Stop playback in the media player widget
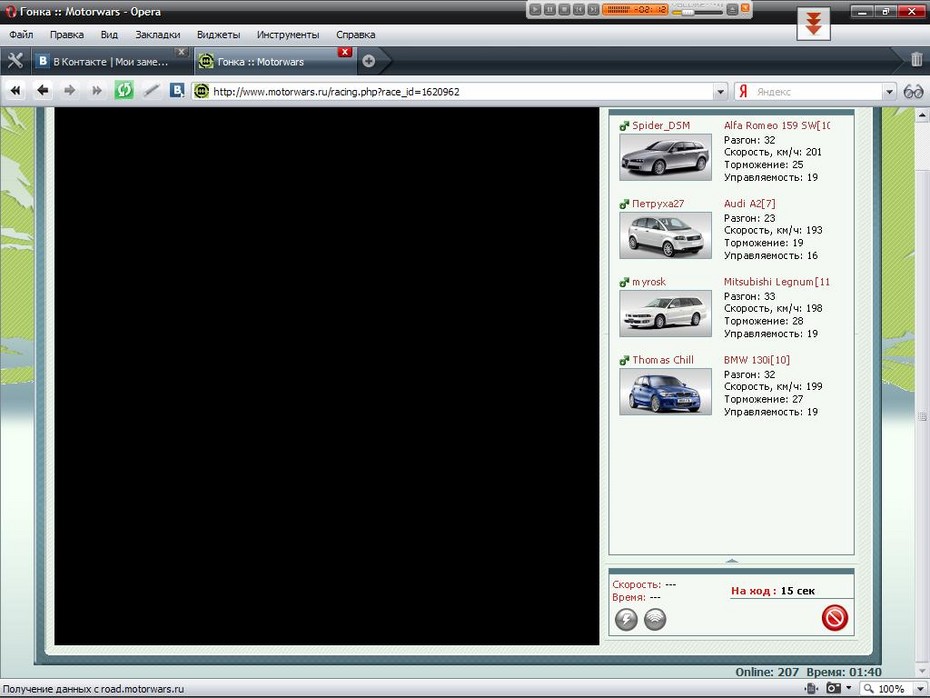This screenshot has height=698, width=930. pos(564,9)
